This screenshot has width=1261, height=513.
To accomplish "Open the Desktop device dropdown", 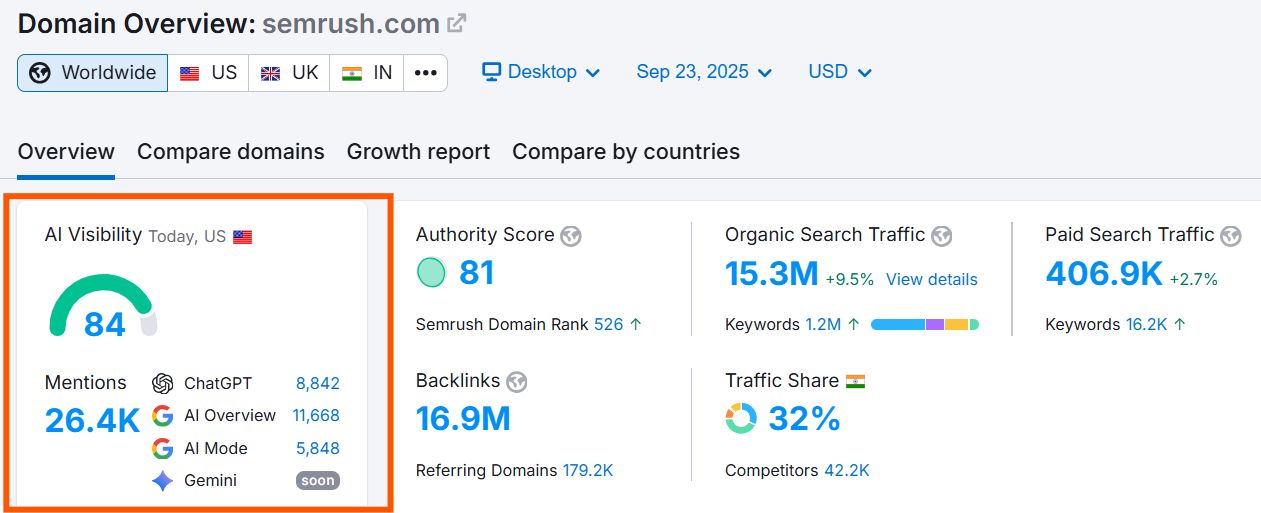I will (x=541, y=72).
